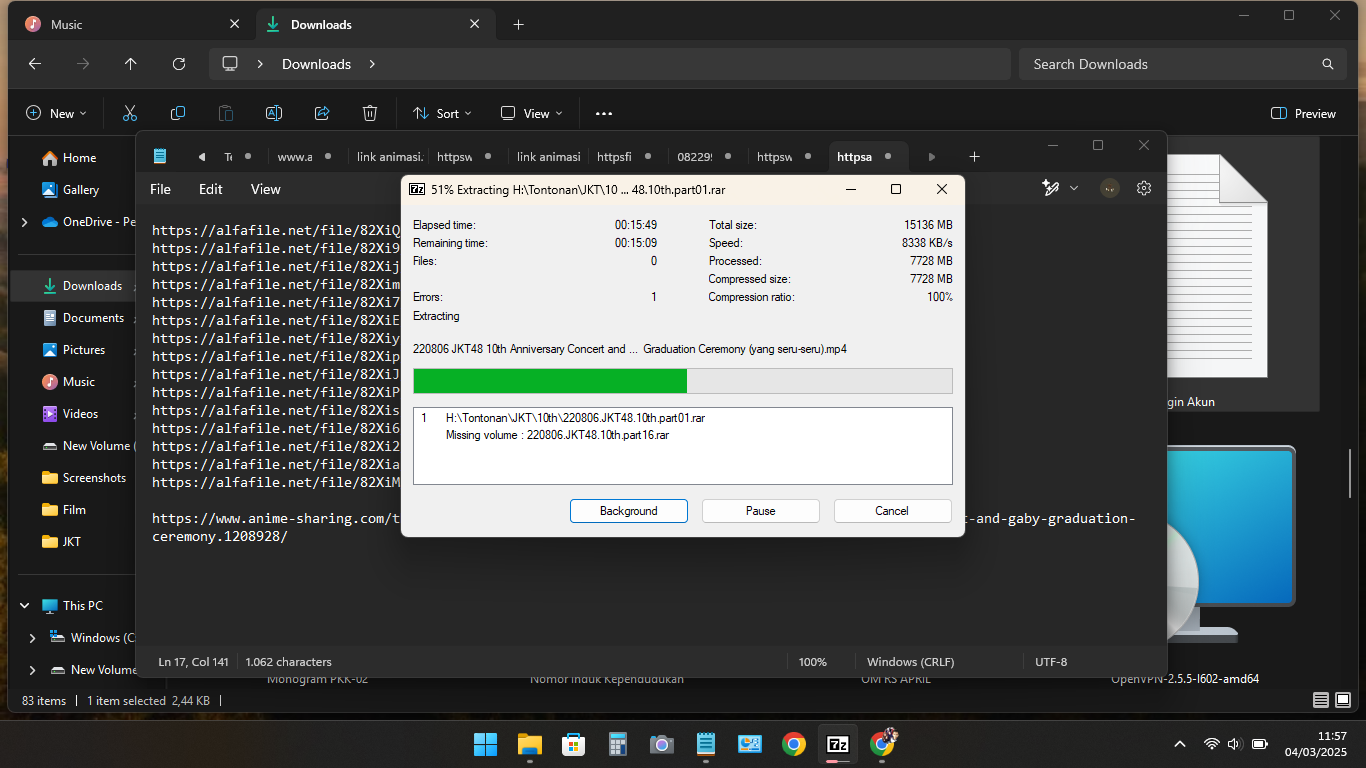Click Missing volume error message line

coord(557,435)
